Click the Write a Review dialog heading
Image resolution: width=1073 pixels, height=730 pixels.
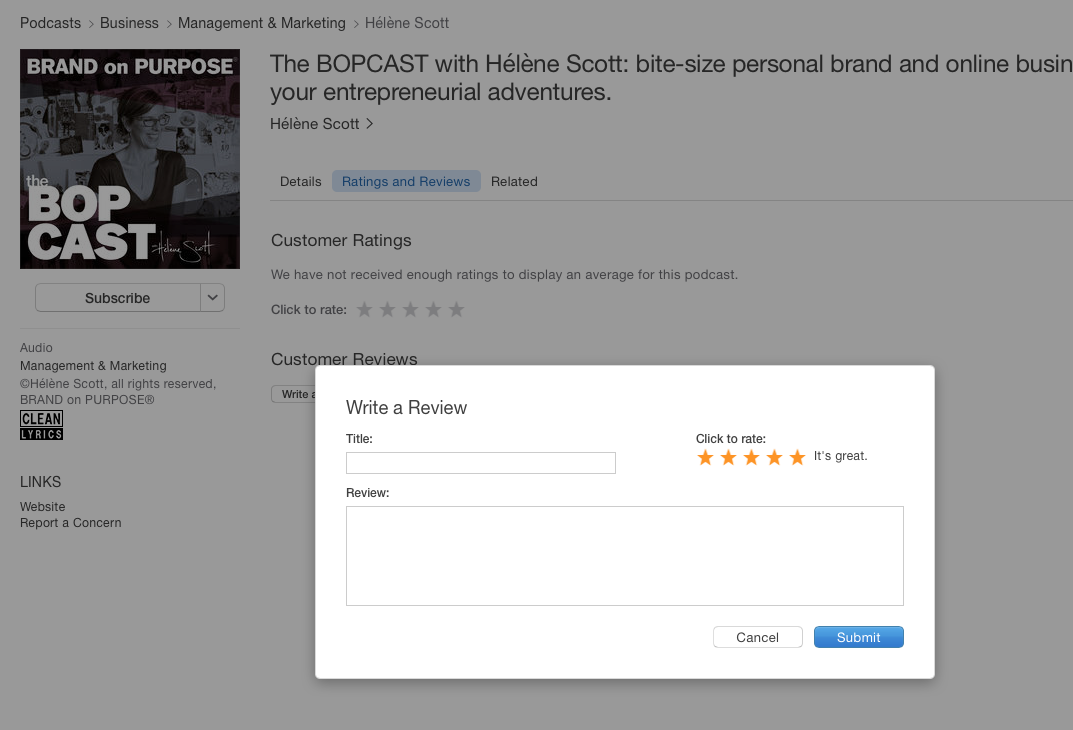406,408
